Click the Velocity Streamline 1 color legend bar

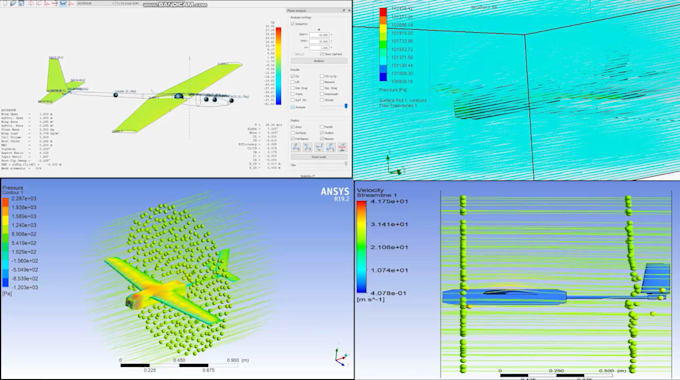(362, 247)
